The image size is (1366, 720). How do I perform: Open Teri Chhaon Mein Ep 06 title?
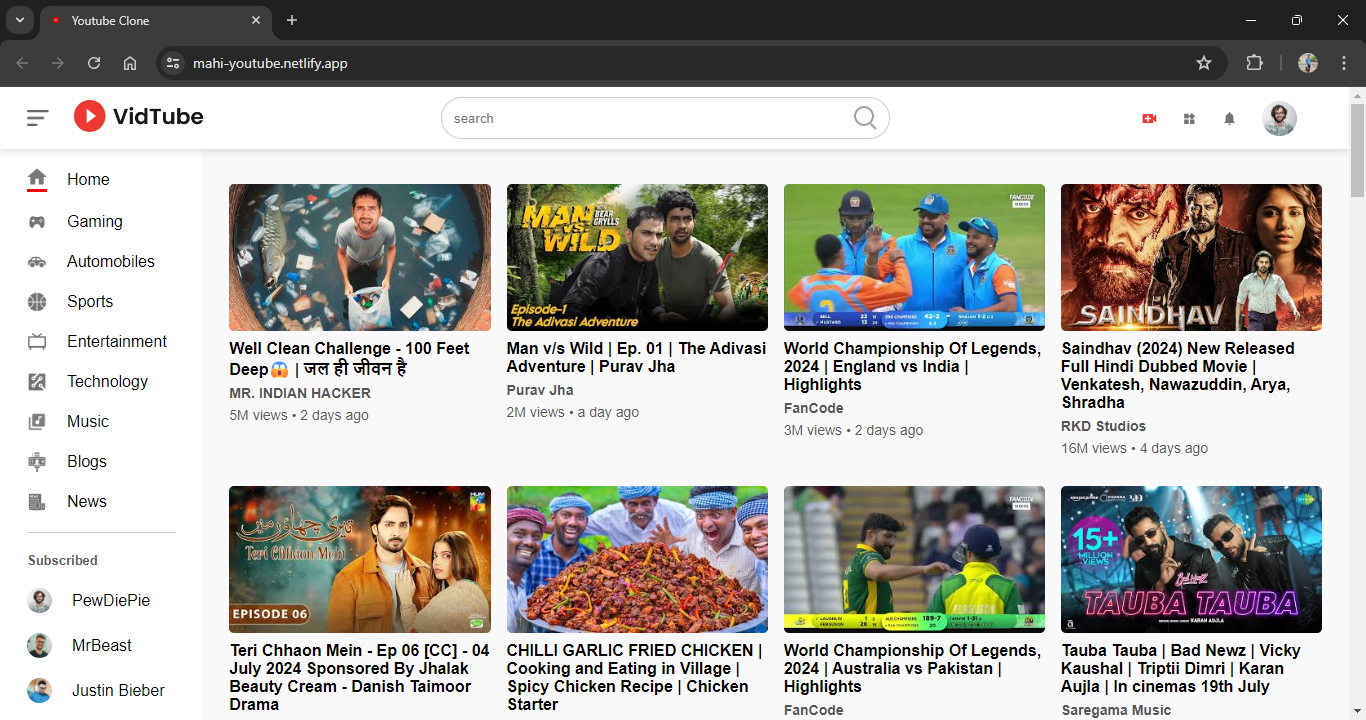[x=359, y=677]
